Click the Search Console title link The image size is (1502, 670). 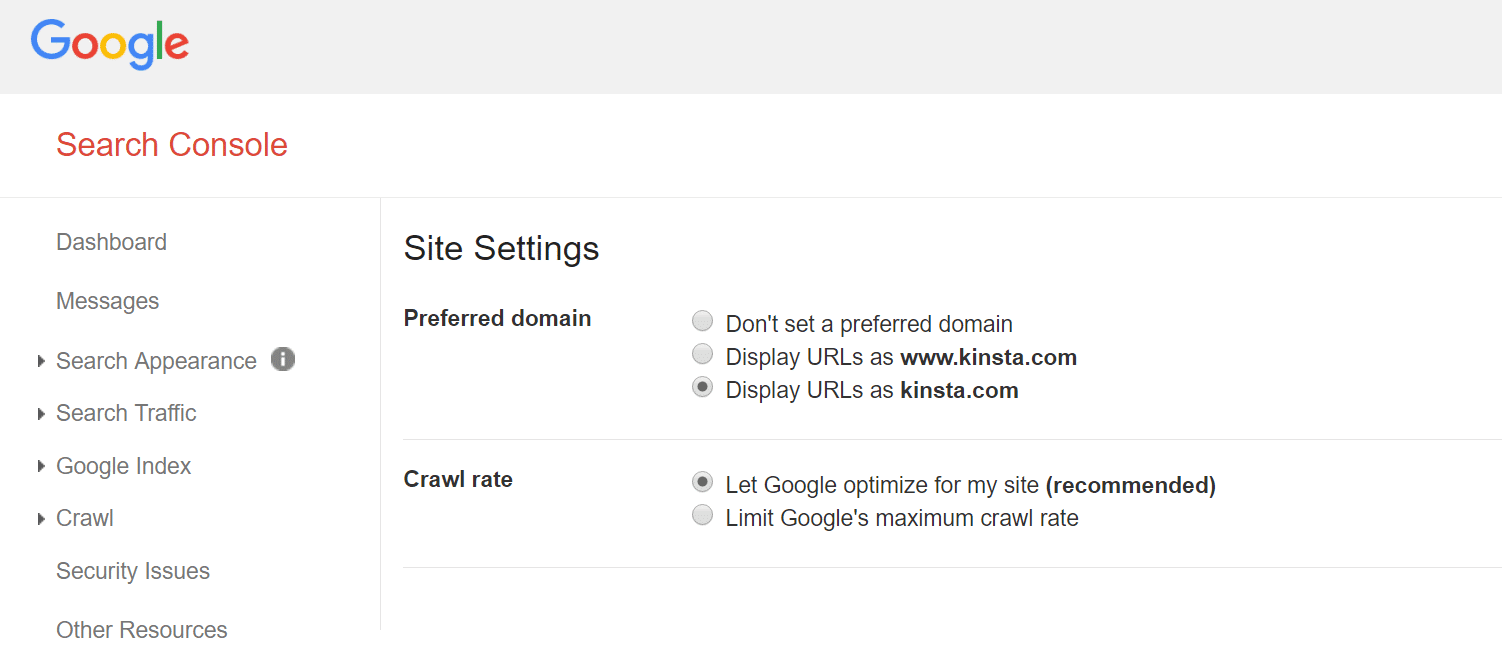coord(172,145)
